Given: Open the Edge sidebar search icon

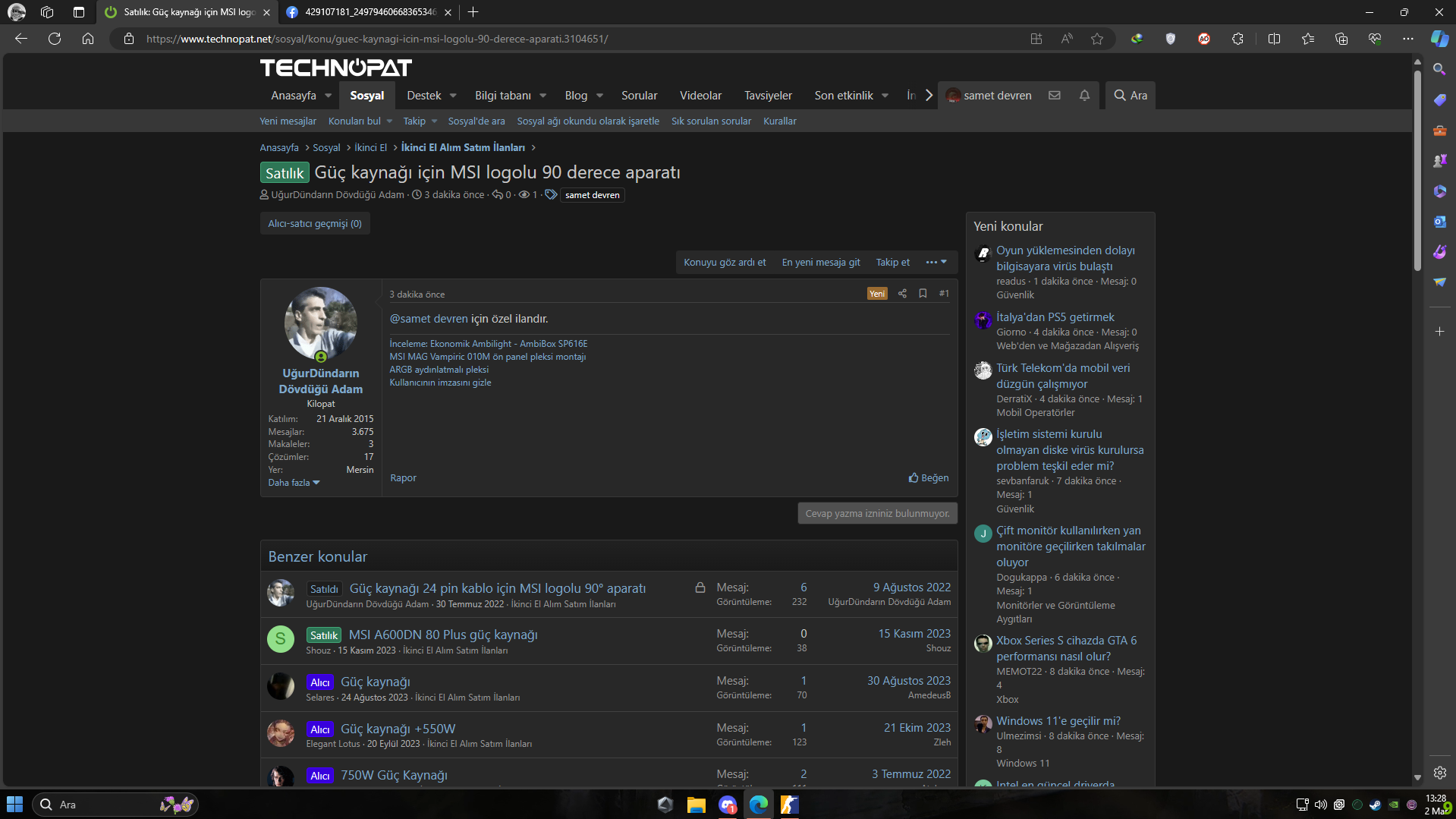Looking at the screenshot, I should click(x=1439, y=69).
